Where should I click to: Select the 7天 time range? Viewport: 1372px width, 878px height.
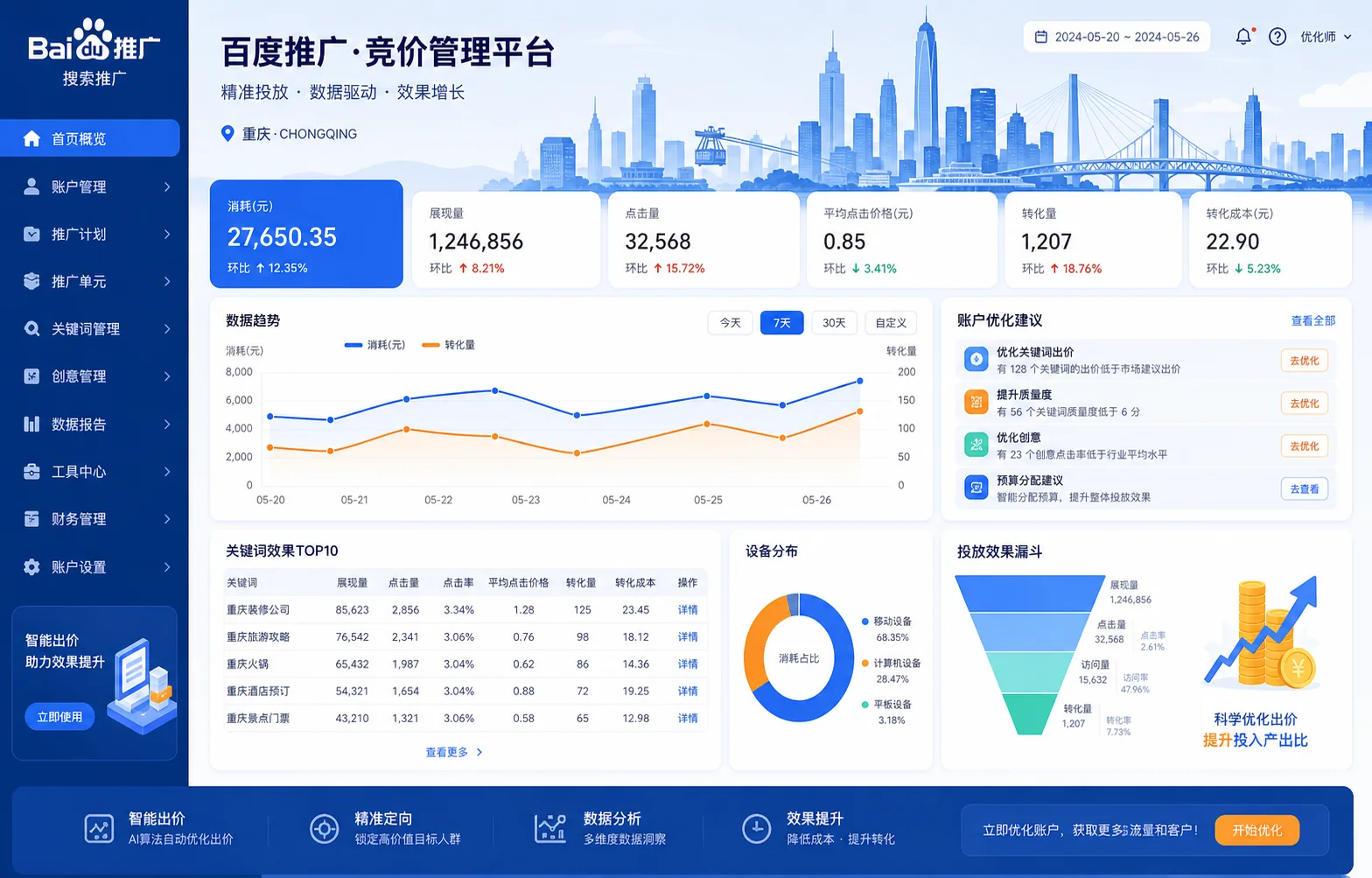[x=782, y=323]
